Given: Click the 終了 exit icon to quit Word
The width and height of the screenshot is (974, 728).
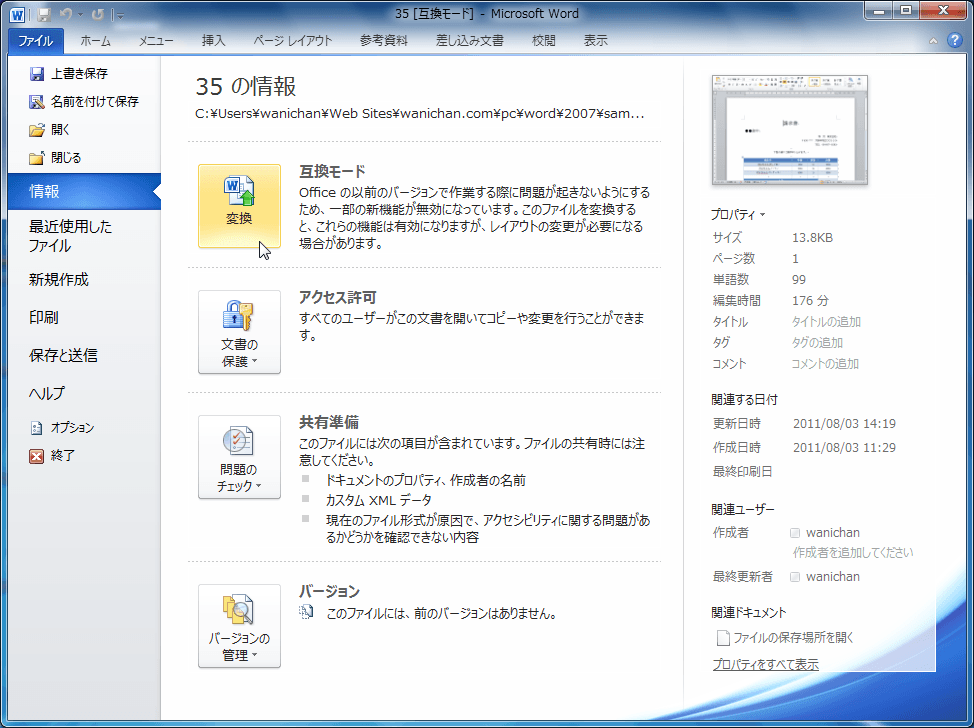Looking at the screenshot, I should click(x=34, y=456).
